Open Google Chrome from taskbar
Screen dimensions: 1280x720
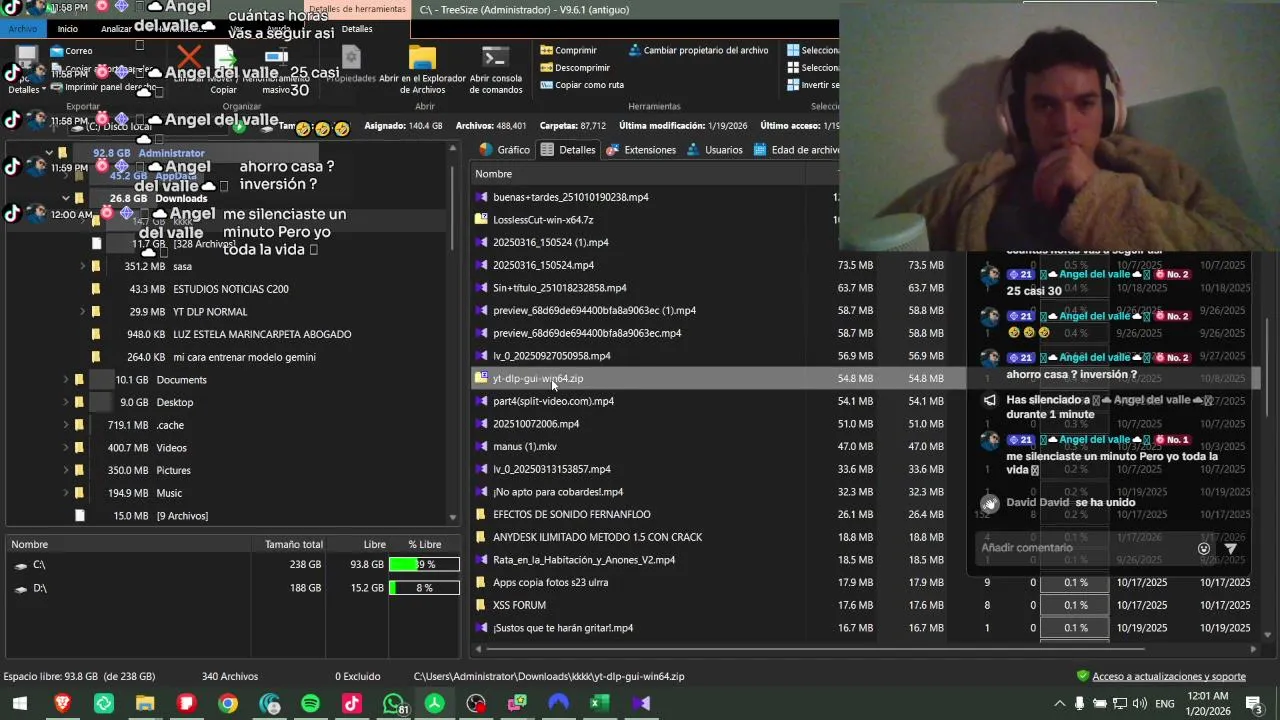[x=228, y=704]
